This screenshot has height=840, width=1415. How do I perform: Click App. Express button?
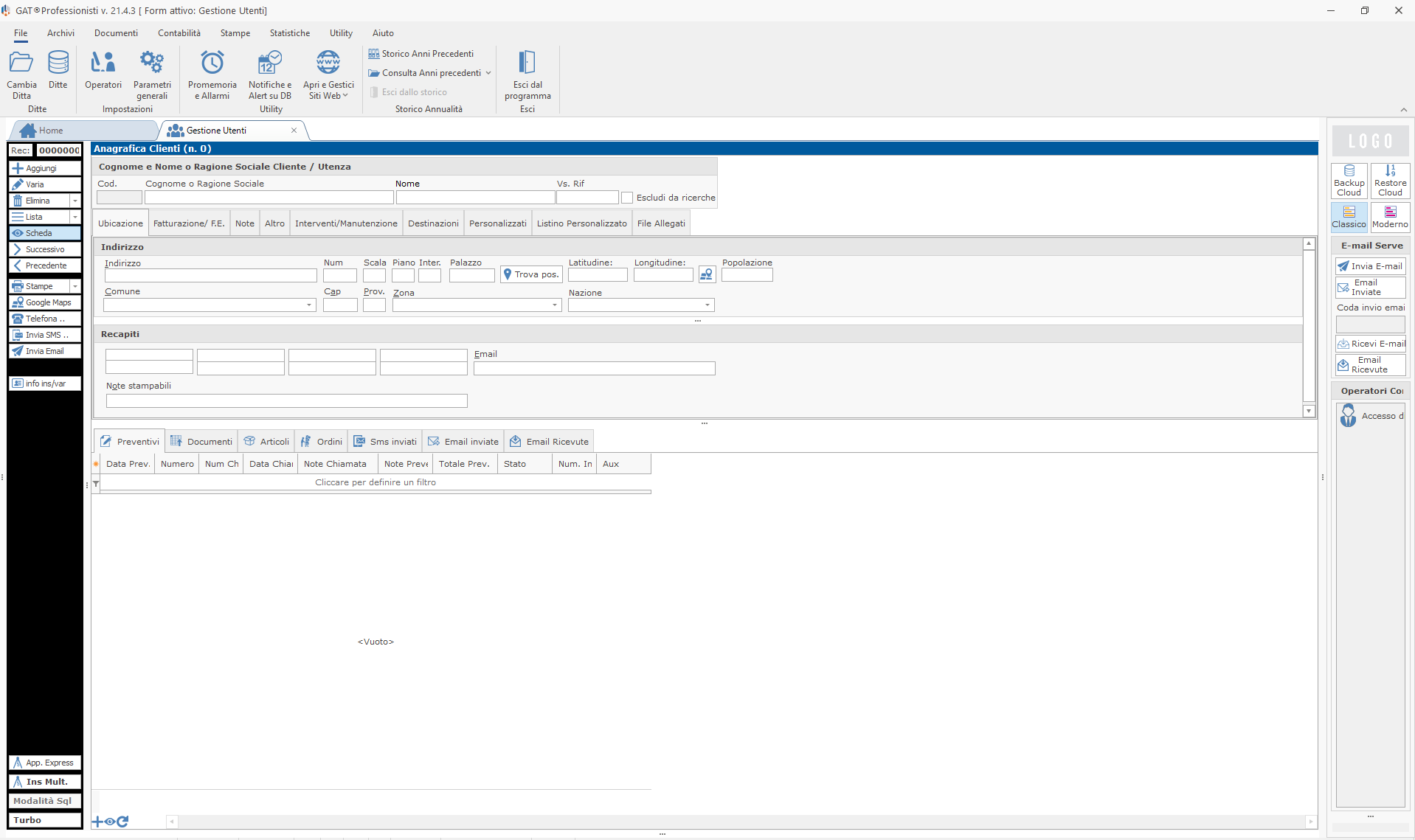tap(45, 763)
